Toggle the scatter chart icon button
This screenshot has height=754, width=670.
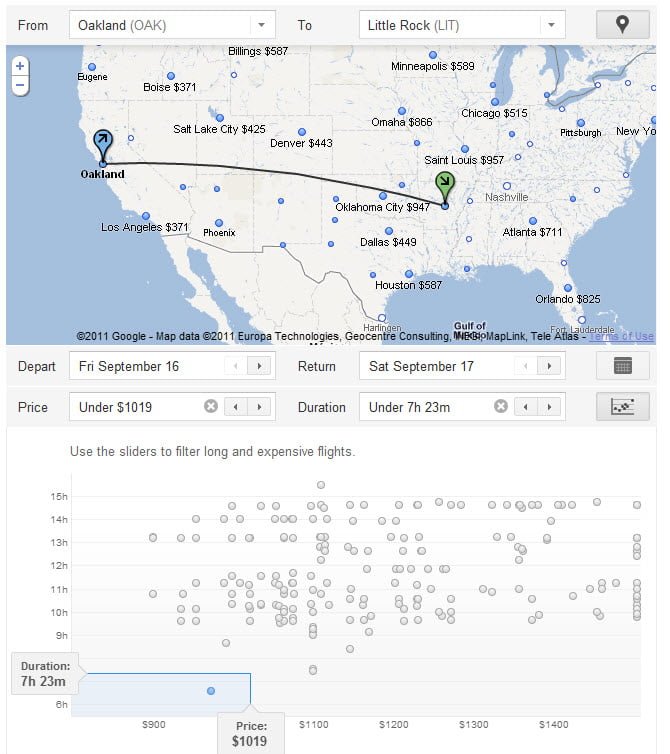pyautogui.click(x=622, y=407)
